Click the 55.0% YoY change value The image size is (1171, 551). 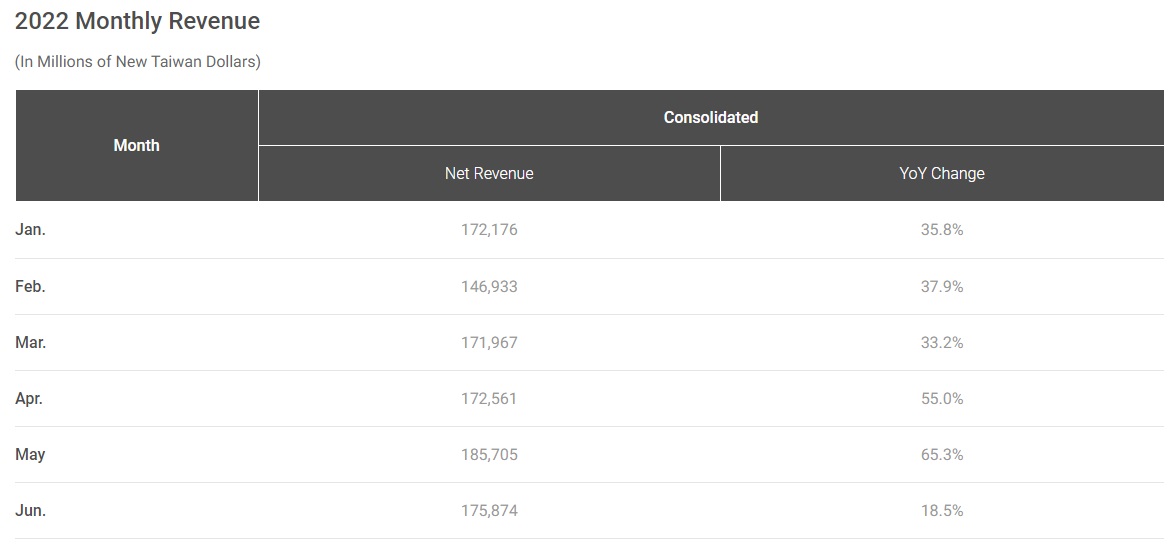click(941, 398)
